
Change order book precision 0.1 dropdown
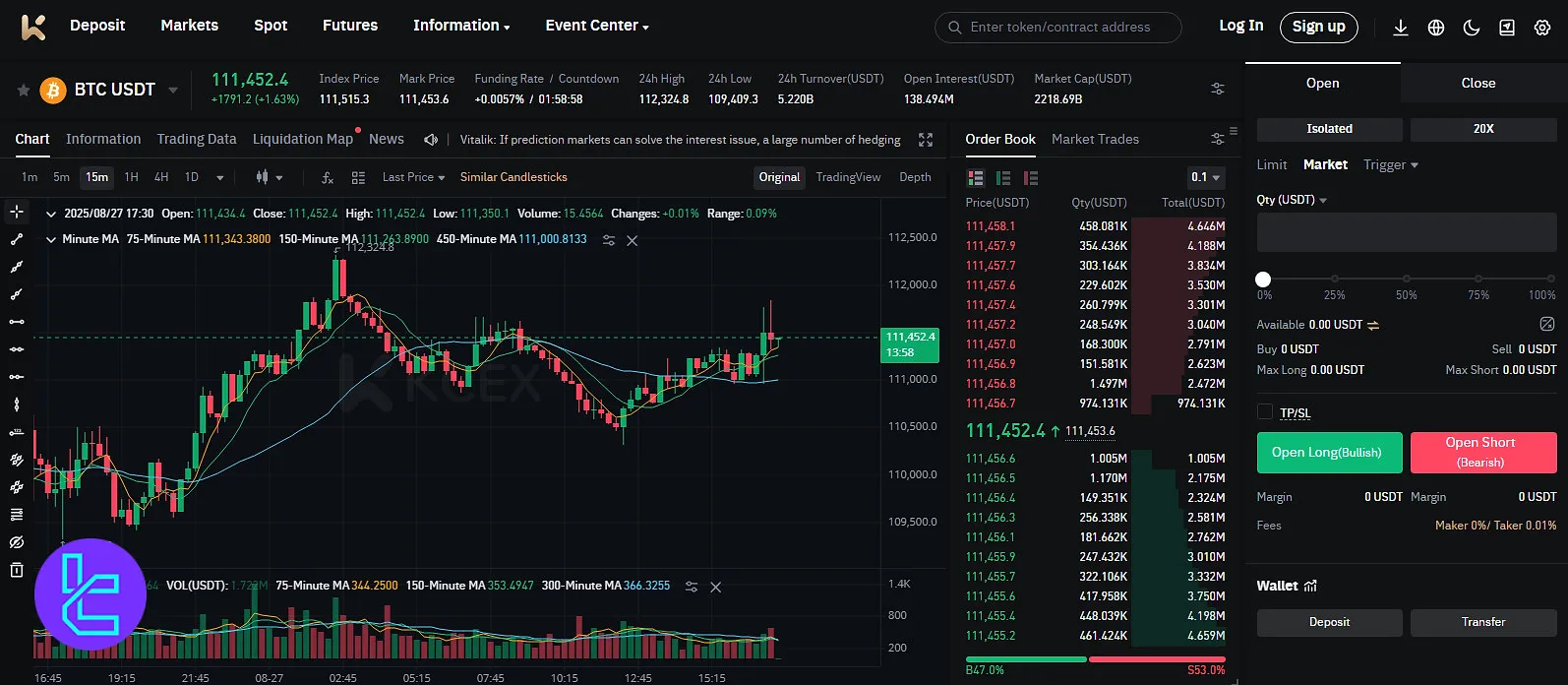pyautogui.click(x=1206, y=177)
